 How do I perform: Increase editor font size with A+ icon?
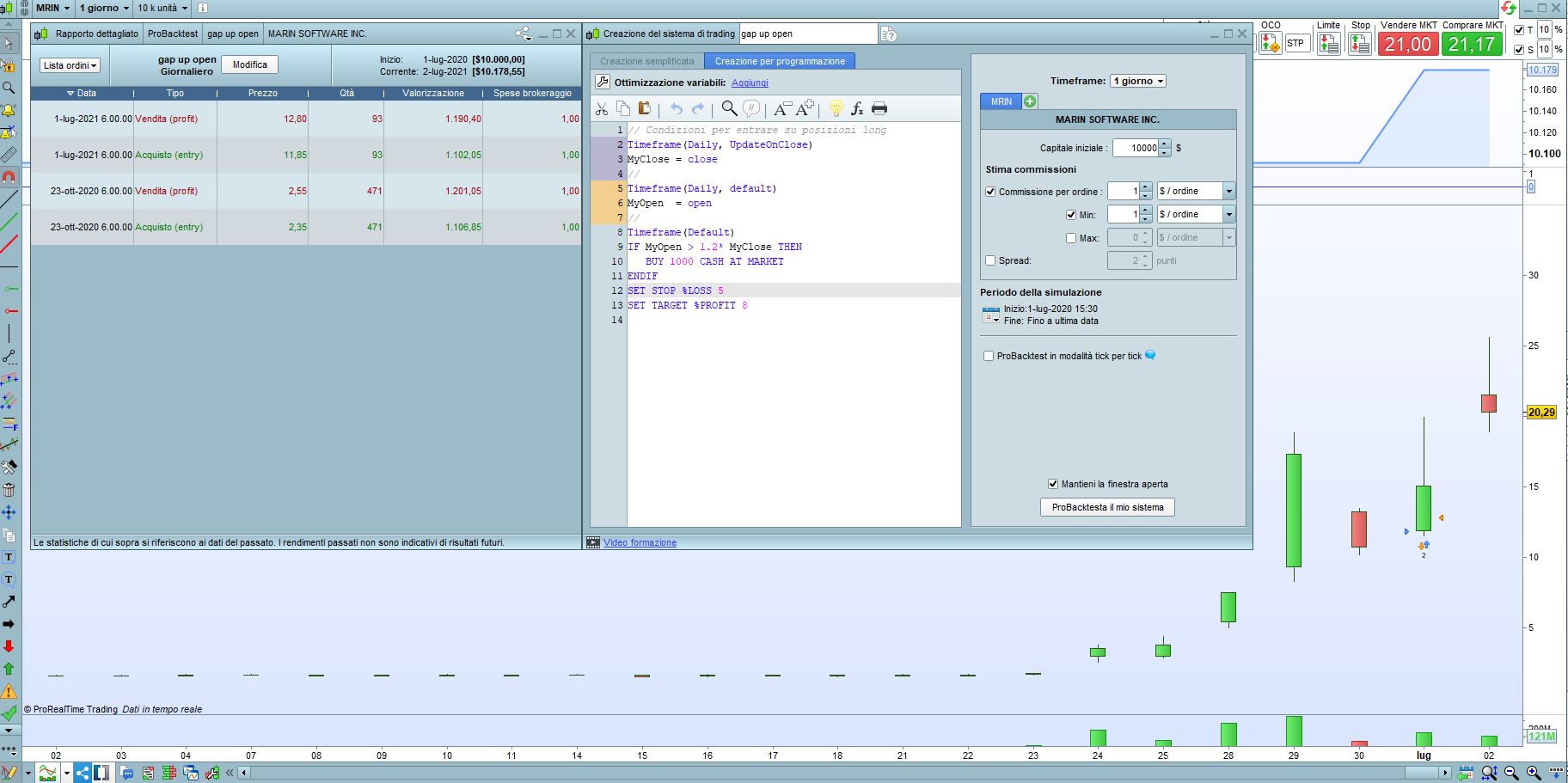pyautogui.click(x=805, y=108)
